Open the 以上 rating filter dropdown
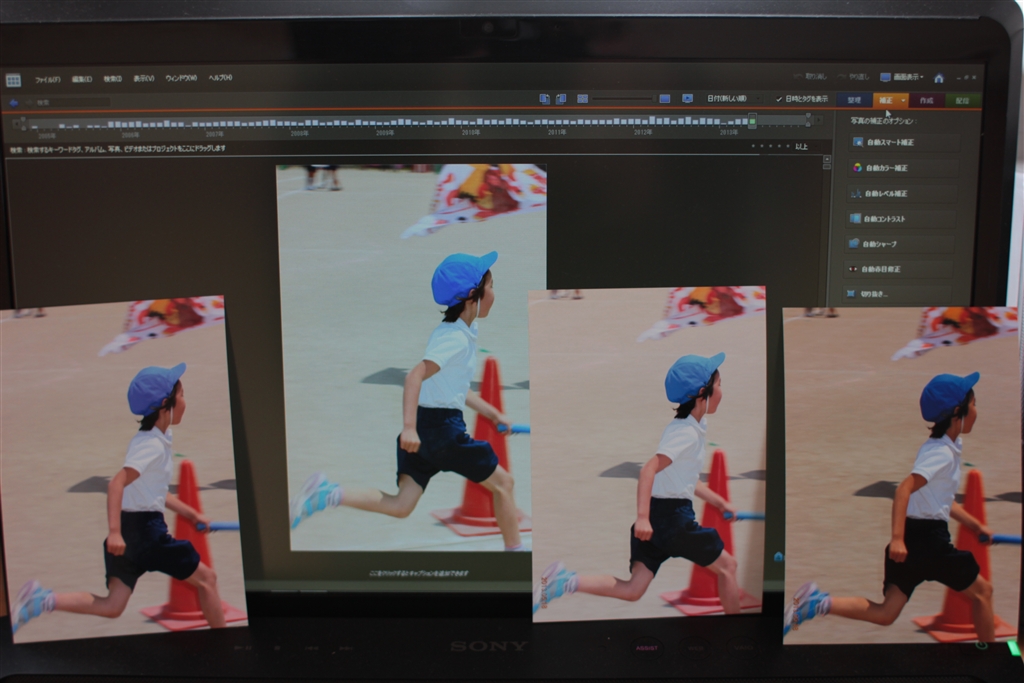The height and width of the screenshot is (683, 1024). tap(805, 146)
